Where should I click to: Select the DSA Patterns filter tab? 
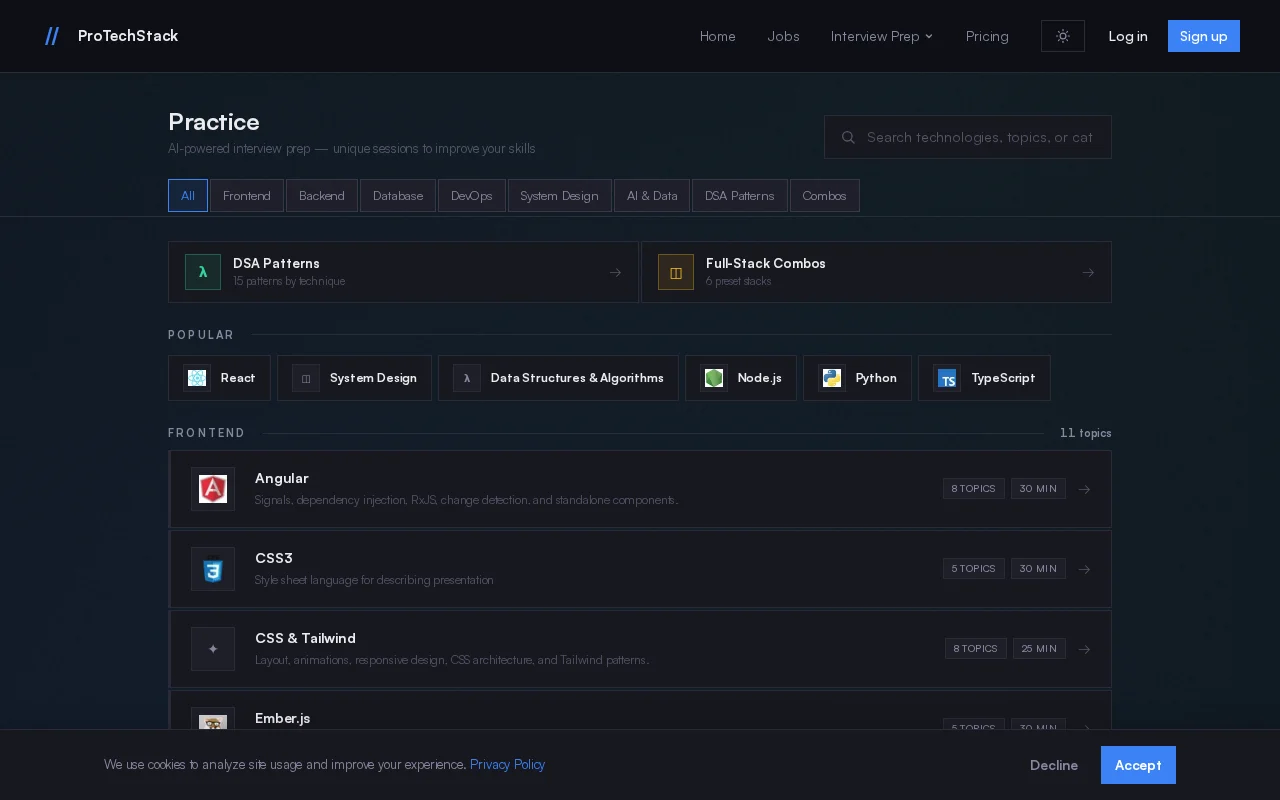(740, 196)
